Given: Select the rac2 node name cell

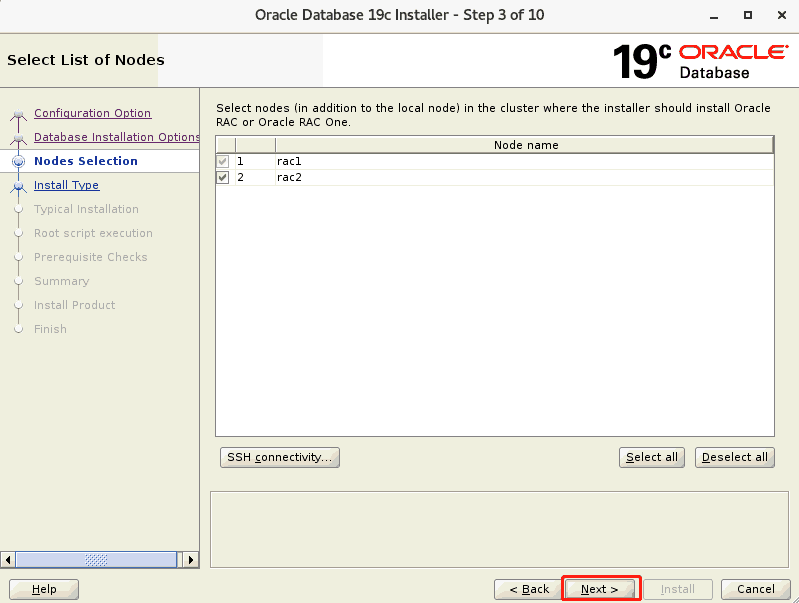Looking at the screenshot, I should [x=524, y=177].
